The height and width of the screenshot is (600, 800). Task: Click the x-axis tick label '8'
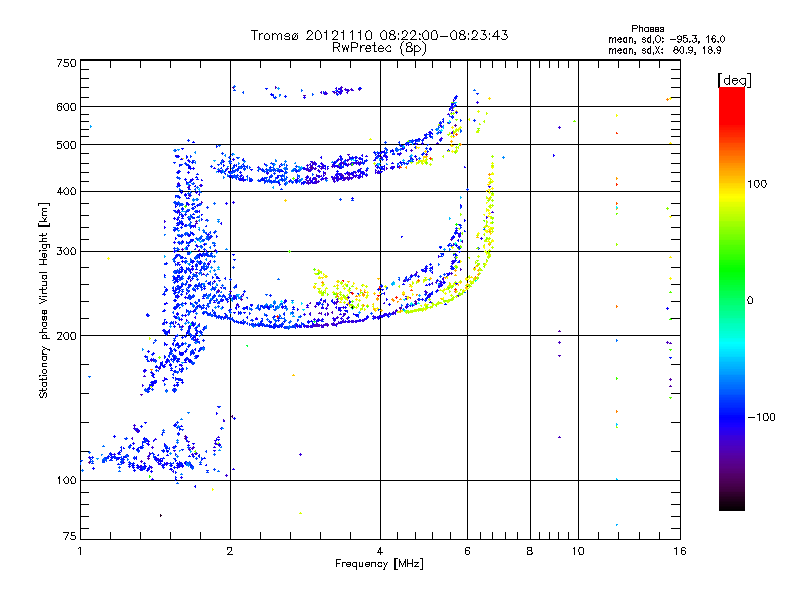click(x=530, y=552)
